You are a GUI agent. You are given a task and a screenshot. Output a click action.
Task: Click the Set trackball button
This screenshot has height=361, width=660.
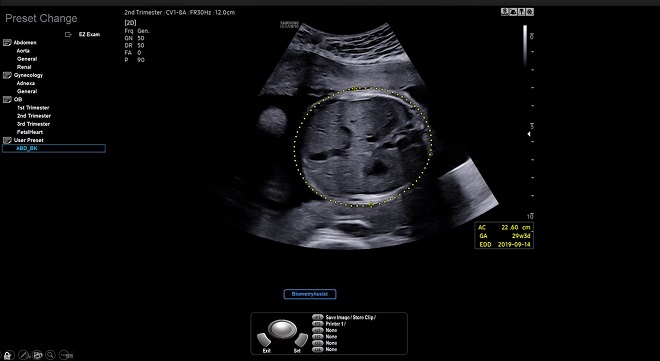299,342
